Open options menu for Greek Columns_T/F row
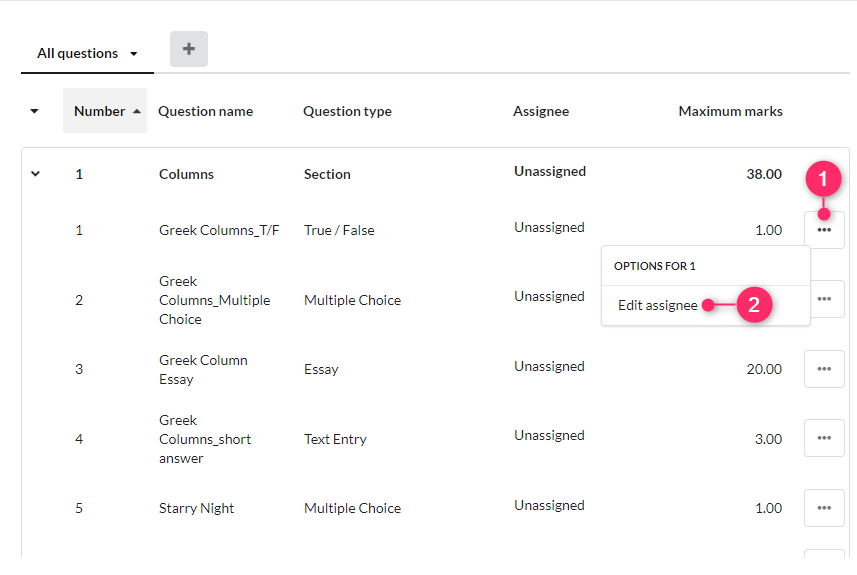The image size is (857, 575). click(824, 230)
